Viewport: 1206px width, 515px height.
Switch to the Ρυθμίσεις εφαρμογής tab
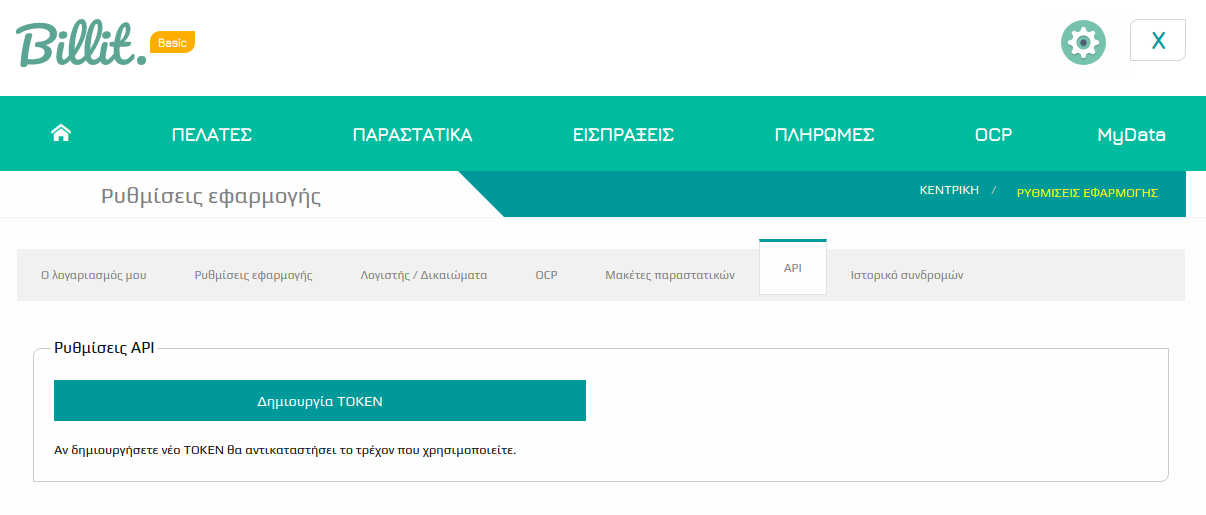pos(253,275)
